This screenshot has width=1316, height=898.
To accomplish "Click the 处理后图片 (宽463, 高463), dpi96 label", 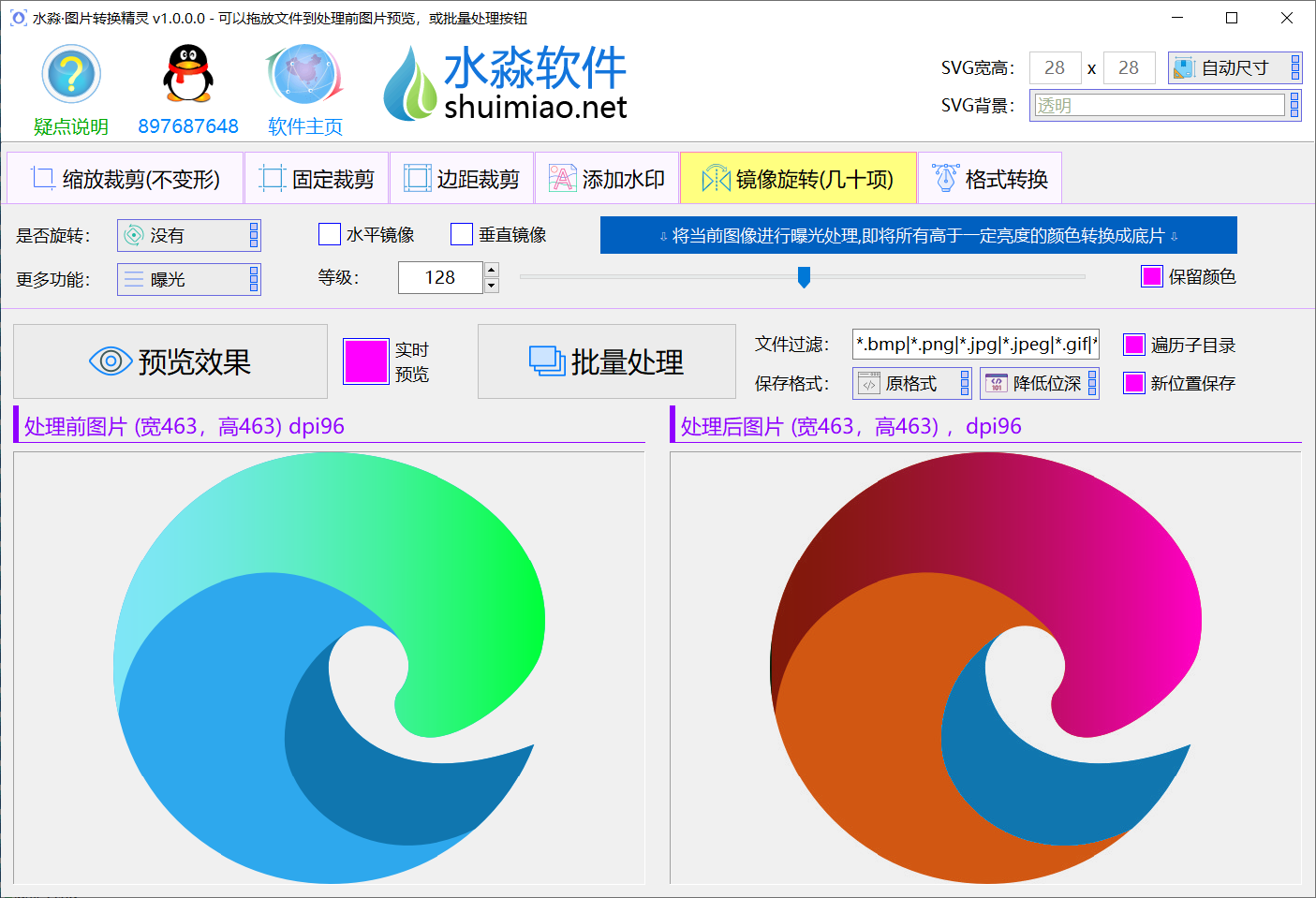I will pyautogui.click(x=851, y=427).
